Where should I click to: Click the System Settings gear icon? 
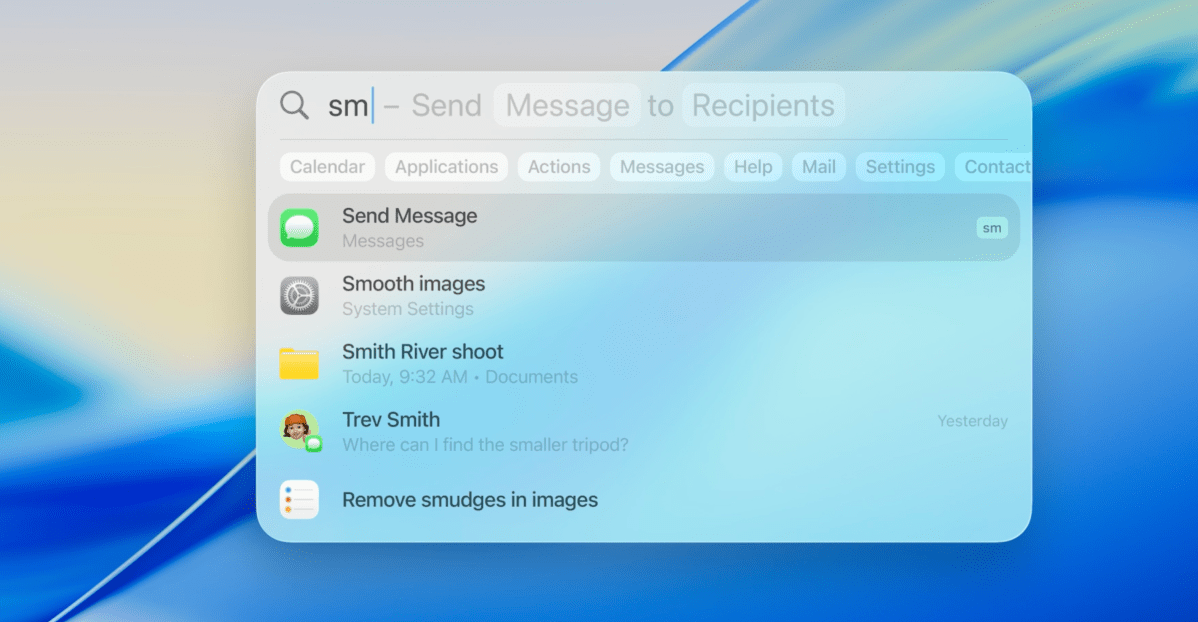coord(299,296)
